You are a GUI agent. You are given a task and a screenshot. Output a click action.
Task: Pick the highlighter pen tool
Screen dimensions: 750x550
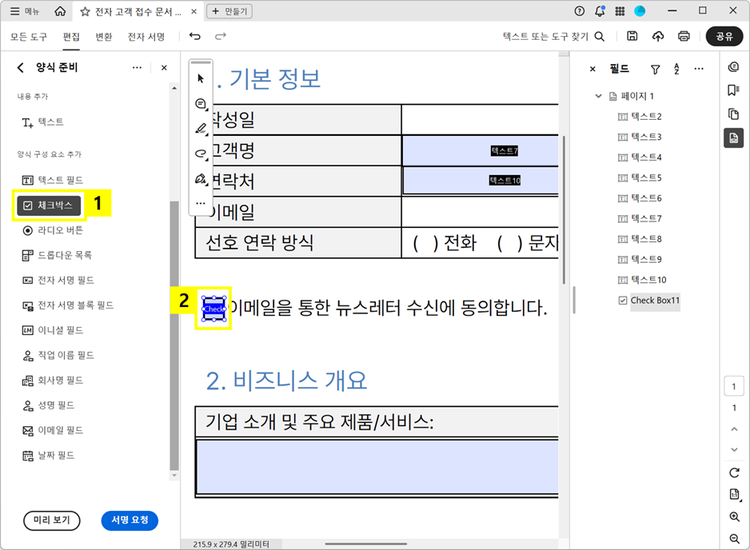(200, 129)
